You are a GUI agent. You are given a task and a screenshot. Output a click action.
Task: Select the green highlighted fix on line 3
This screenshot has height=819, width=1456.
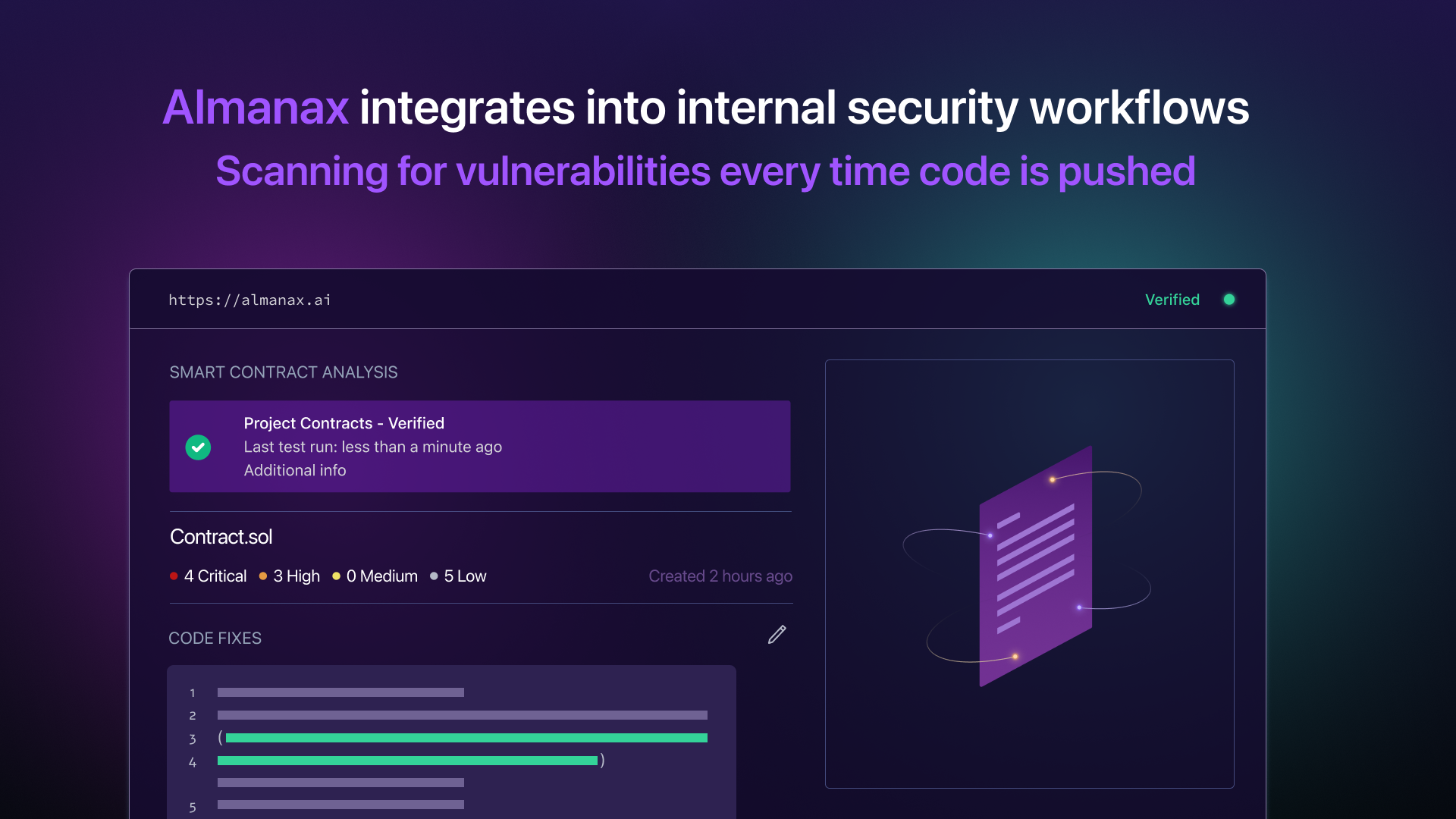(x=466, y=737)
